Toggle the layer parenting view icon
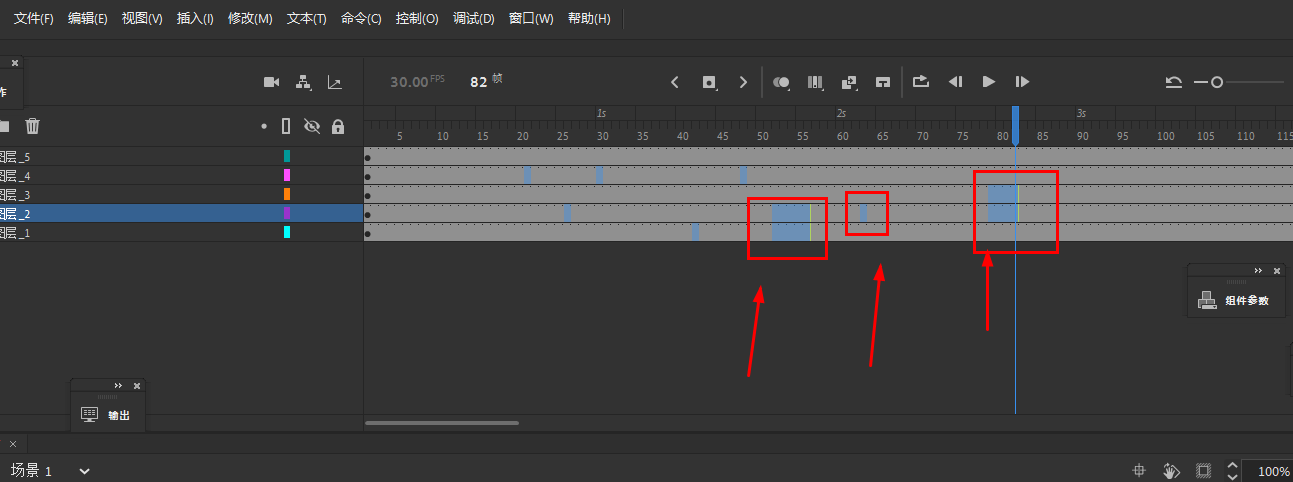1293x482 pixels. (x=303, y=82)
